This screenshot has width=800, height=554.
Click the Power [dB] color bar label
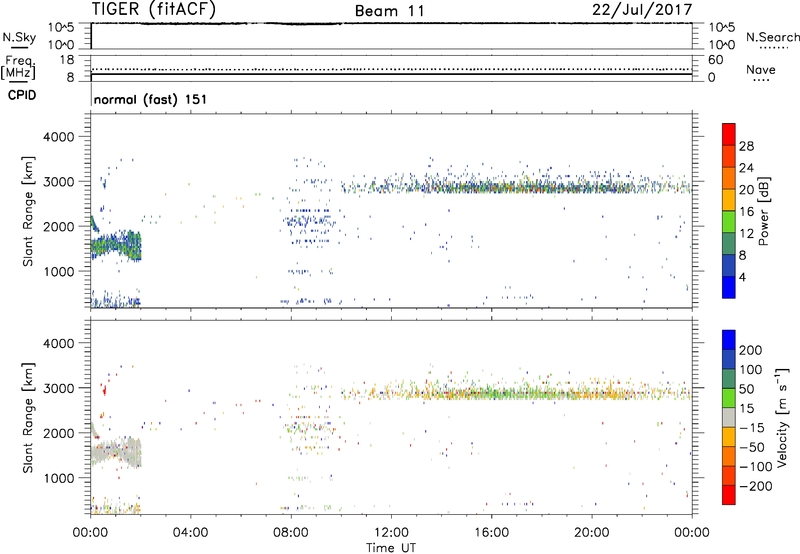point(764,211)
